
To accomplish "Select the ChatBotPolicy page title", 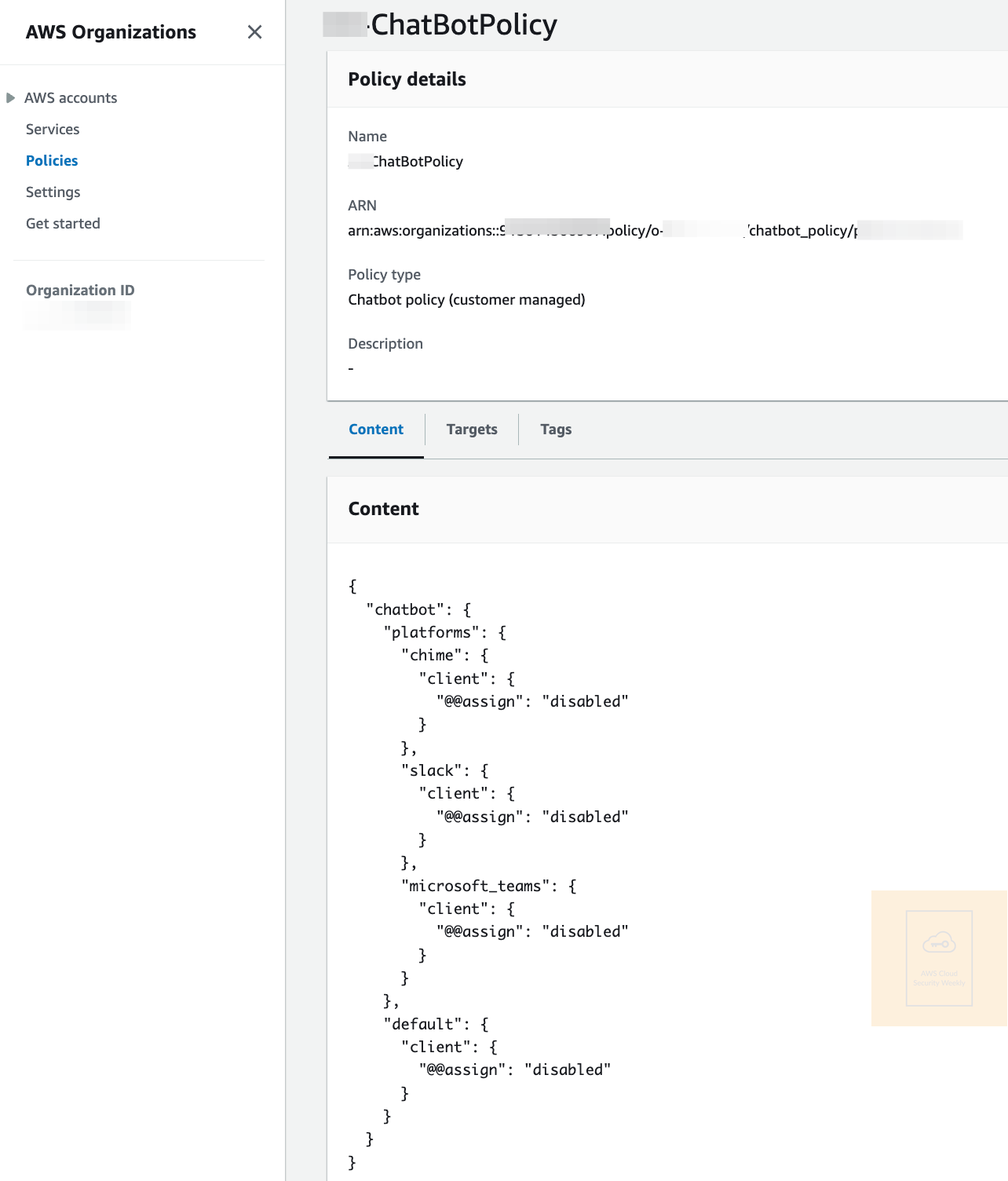I will (440, 25).
